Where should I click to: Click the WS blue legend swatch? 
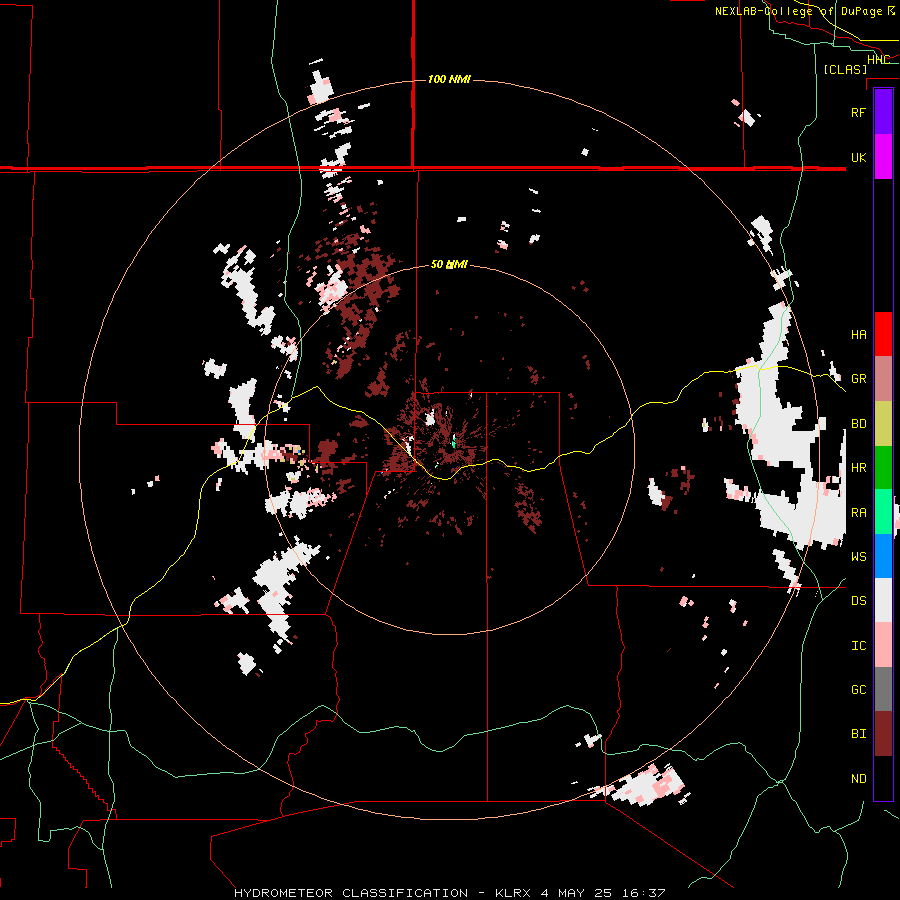coord(883,556)
